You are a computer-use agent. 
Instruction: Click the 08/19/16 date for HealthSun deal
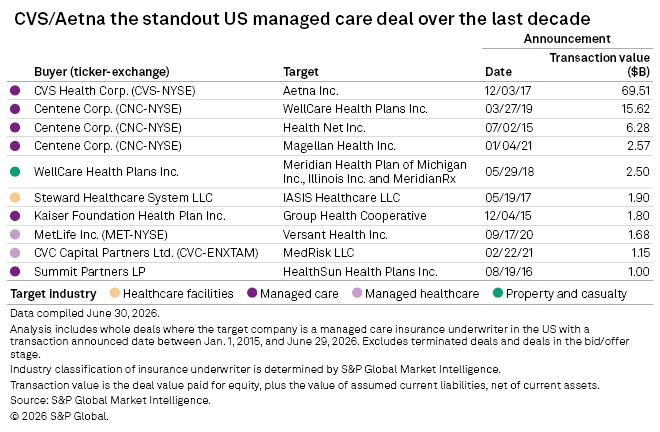click(x=508, y=272)
